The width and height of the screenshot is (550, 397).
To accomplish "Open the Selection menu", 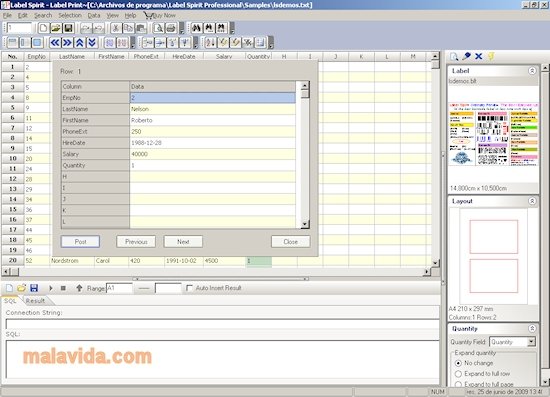I will click(70, 15).
